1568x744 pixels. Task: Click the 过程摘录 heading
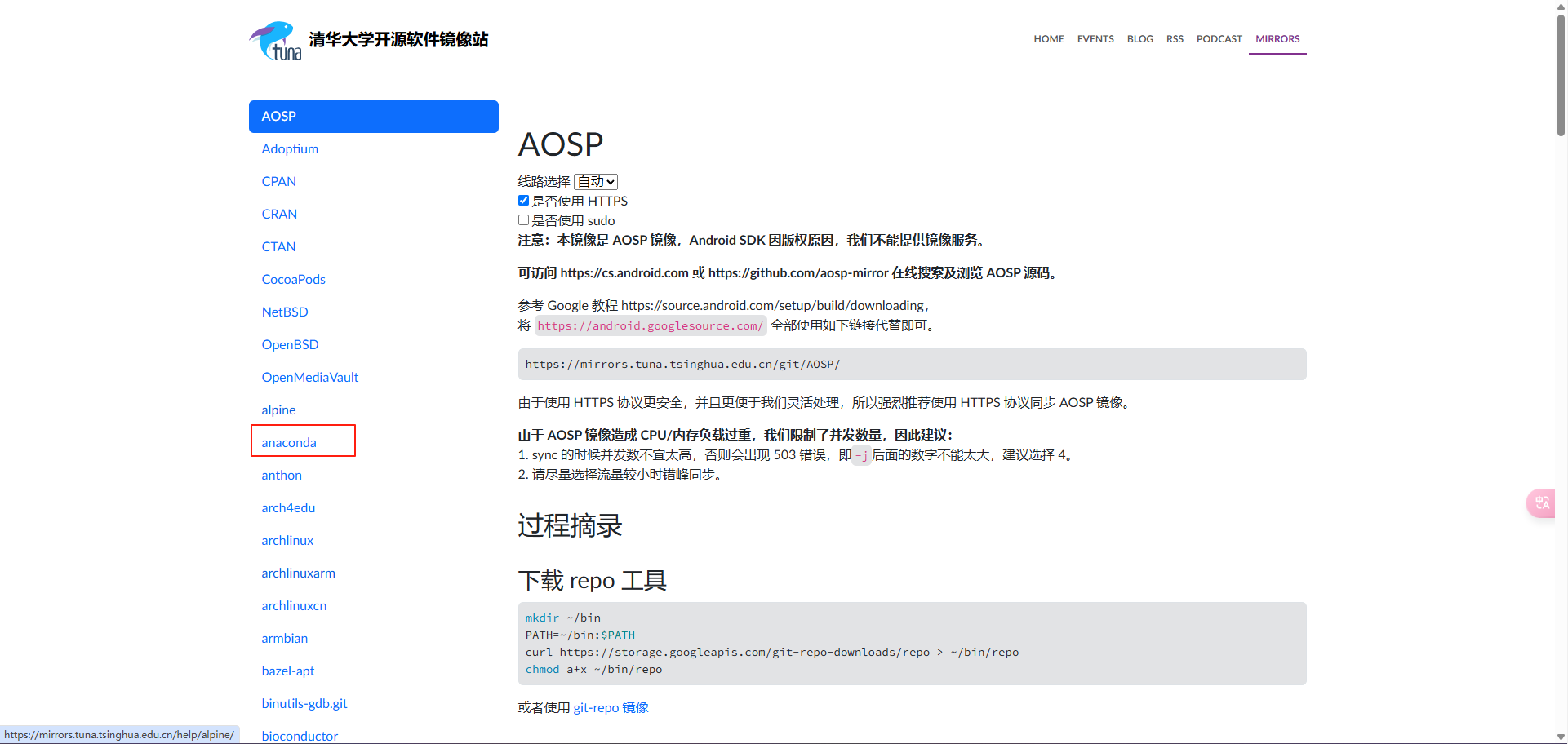click(571, 525)
